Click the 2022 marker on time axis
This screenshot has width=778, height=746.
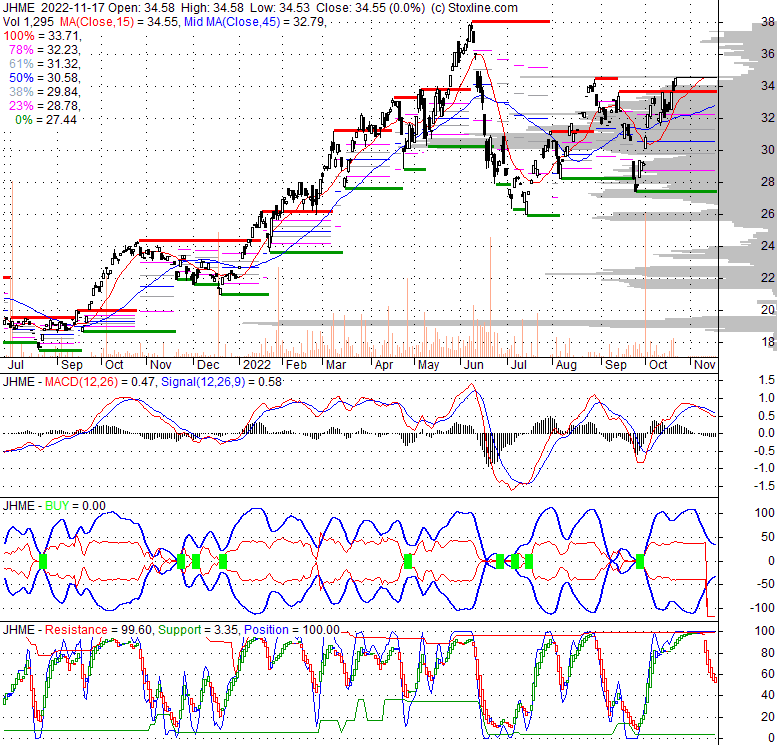click(257, 366)
